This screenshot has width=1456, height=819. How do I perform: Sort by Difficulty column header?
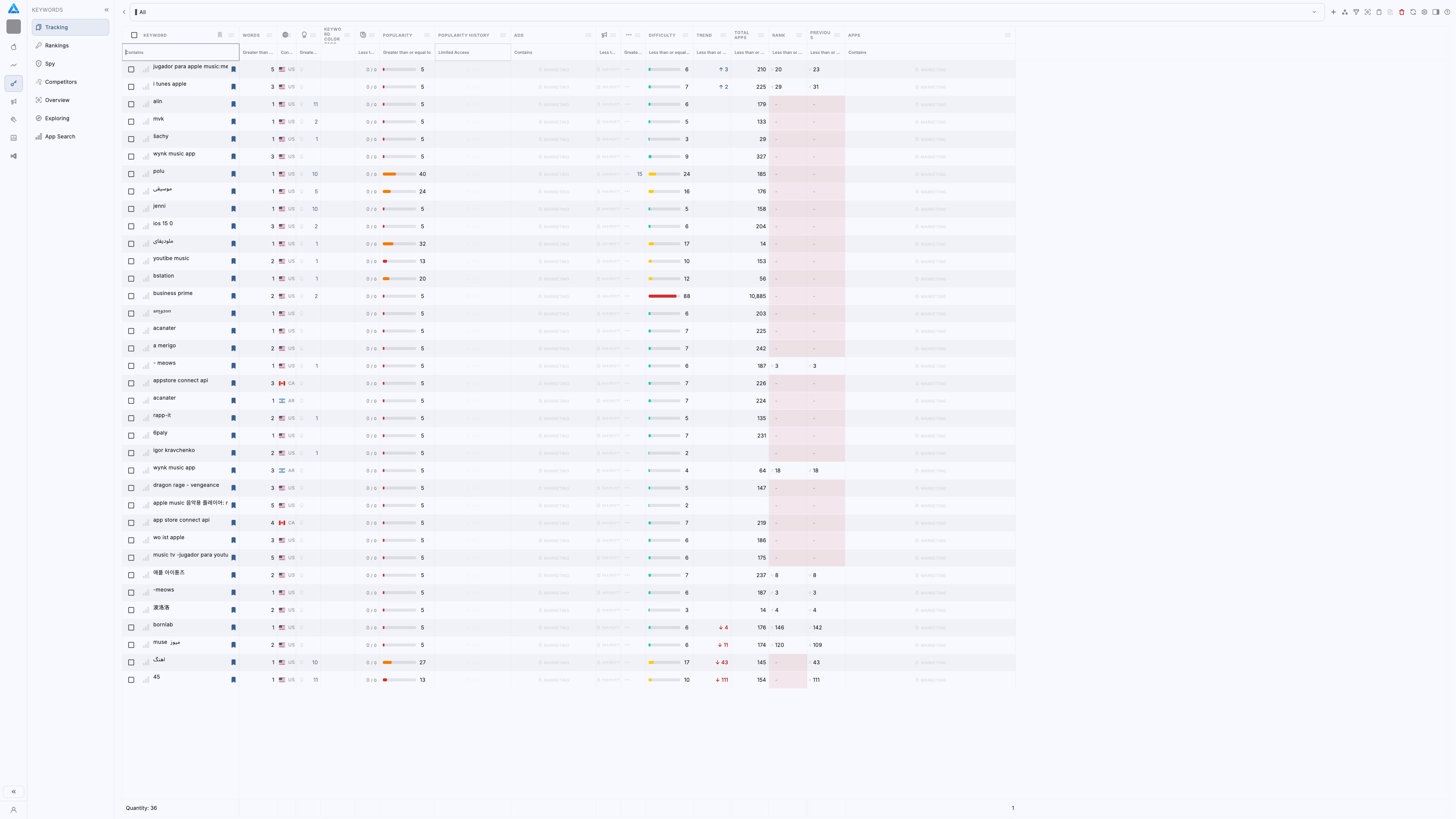point(662,35)
